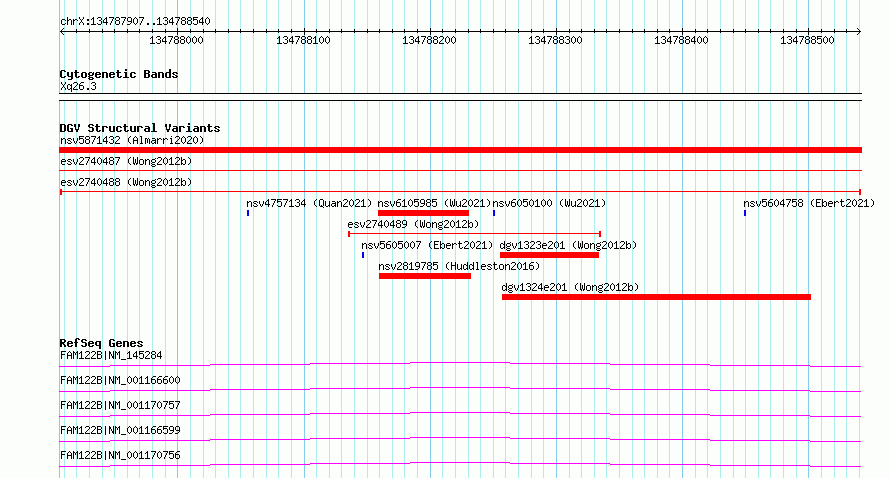890x478 pixels.
Task: Click the left arrowhead of the ruler
Action: tap(62, 32)
